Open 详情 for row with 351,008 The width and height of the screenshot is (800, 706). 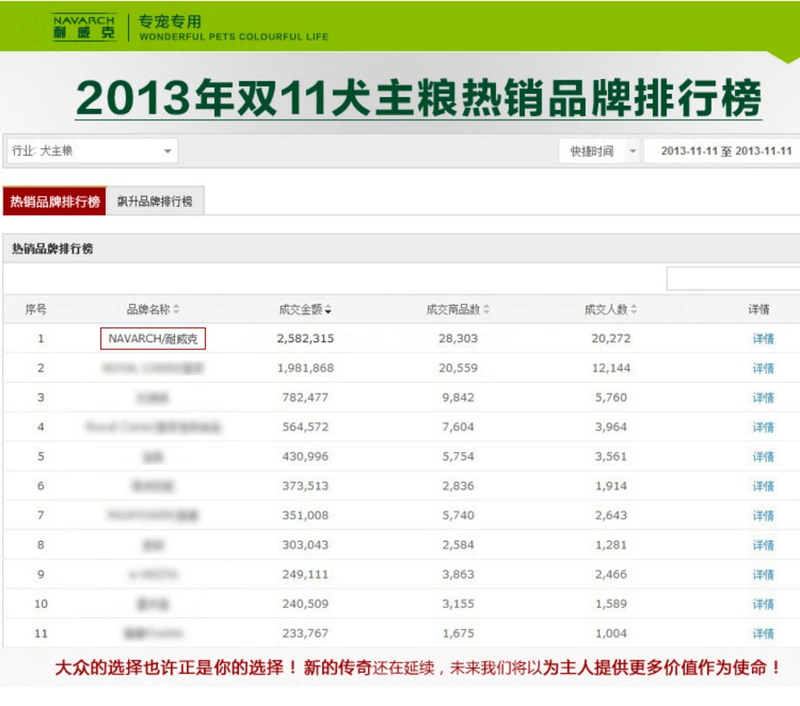pos(763,516)
